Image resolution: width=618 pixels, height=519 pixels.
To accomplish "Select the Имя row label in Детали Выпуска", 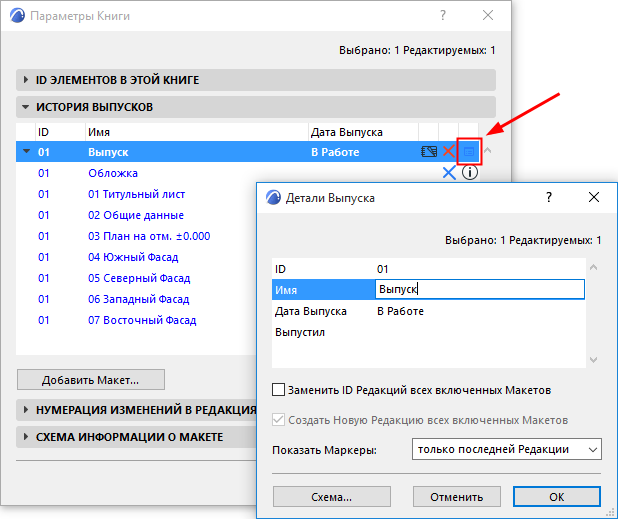I will [x=286, y=290].
